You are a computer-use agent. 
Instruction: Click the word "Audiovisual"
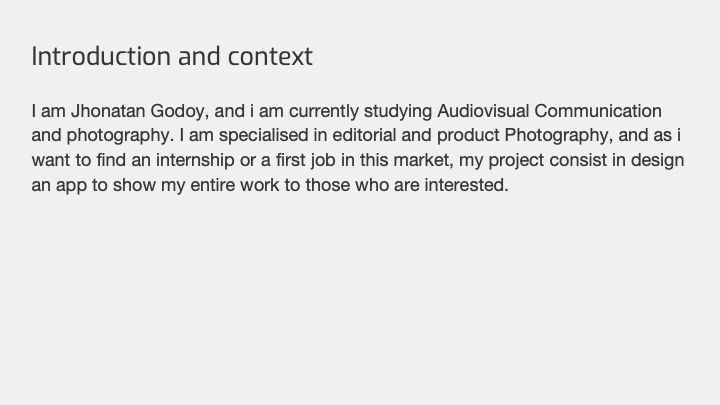click(x=483, y=111)
